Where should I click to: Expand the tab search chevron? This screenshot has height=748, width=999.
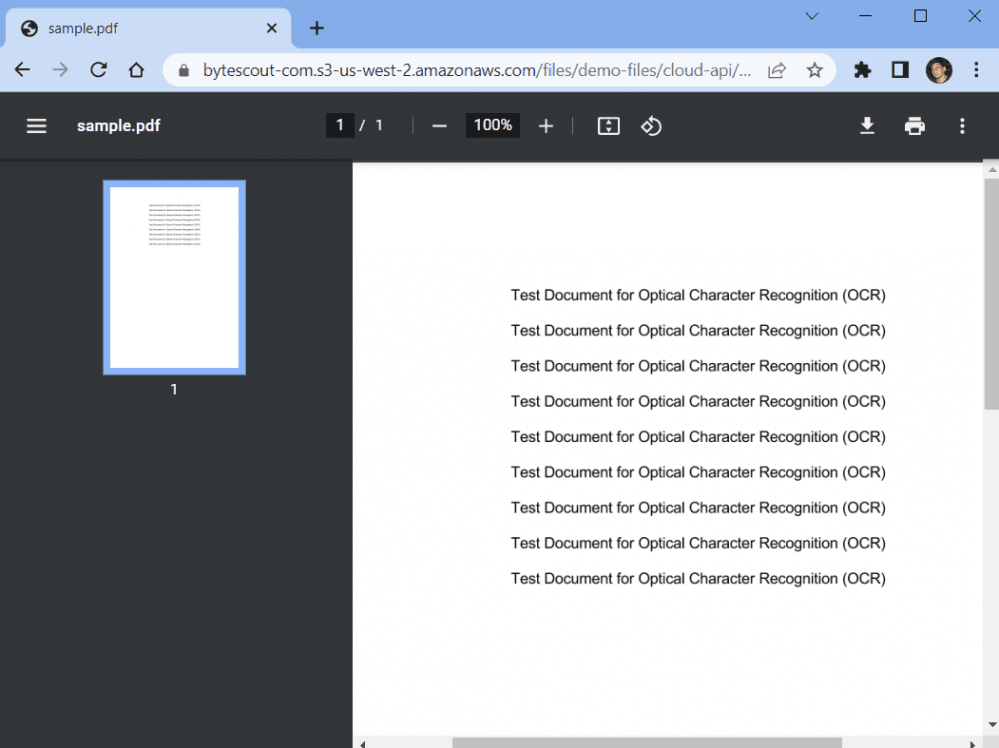click(x=812, y=16)
